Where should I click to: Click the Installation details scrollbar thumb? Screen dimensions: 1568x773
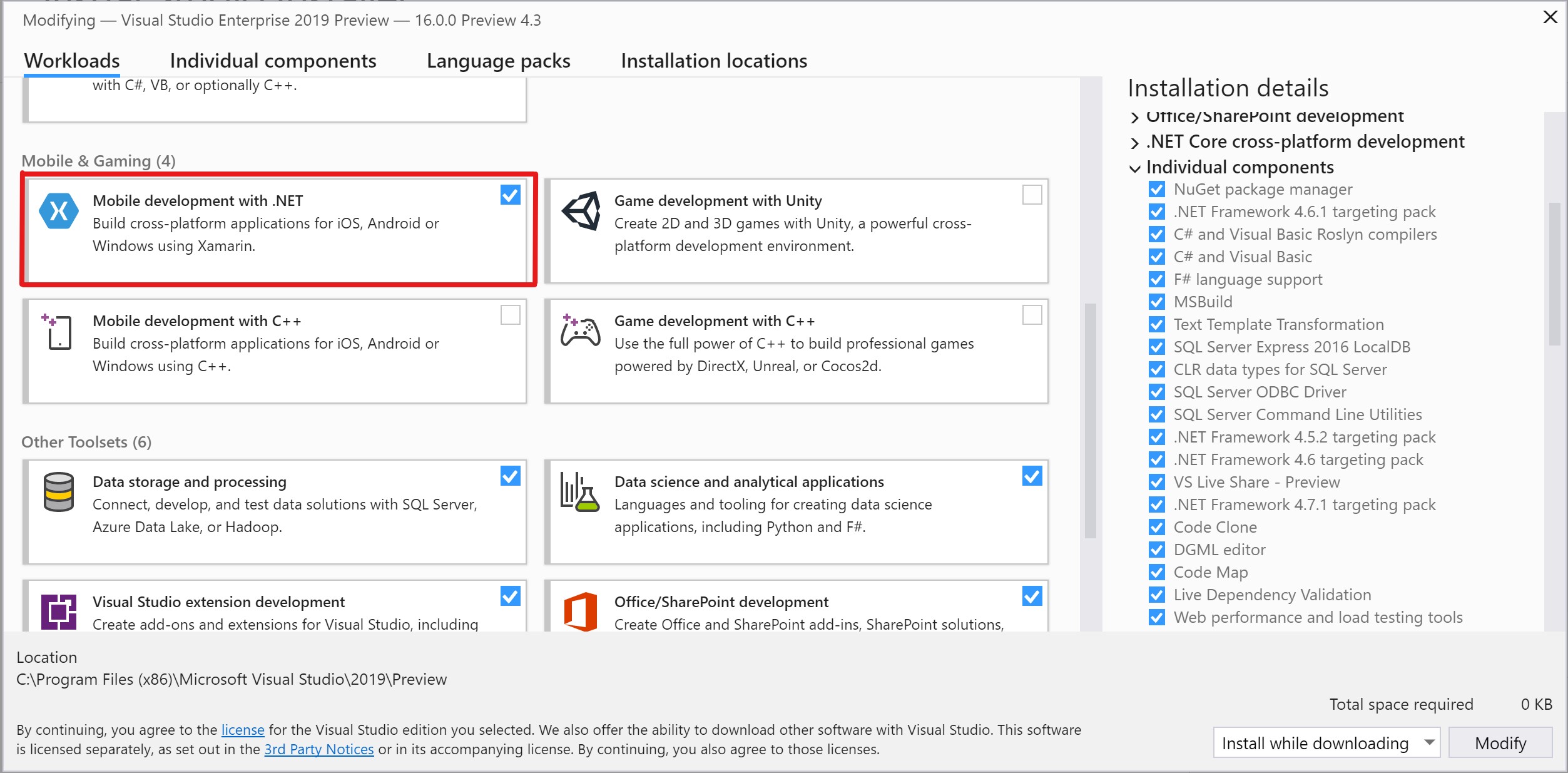coord(1555,274)
